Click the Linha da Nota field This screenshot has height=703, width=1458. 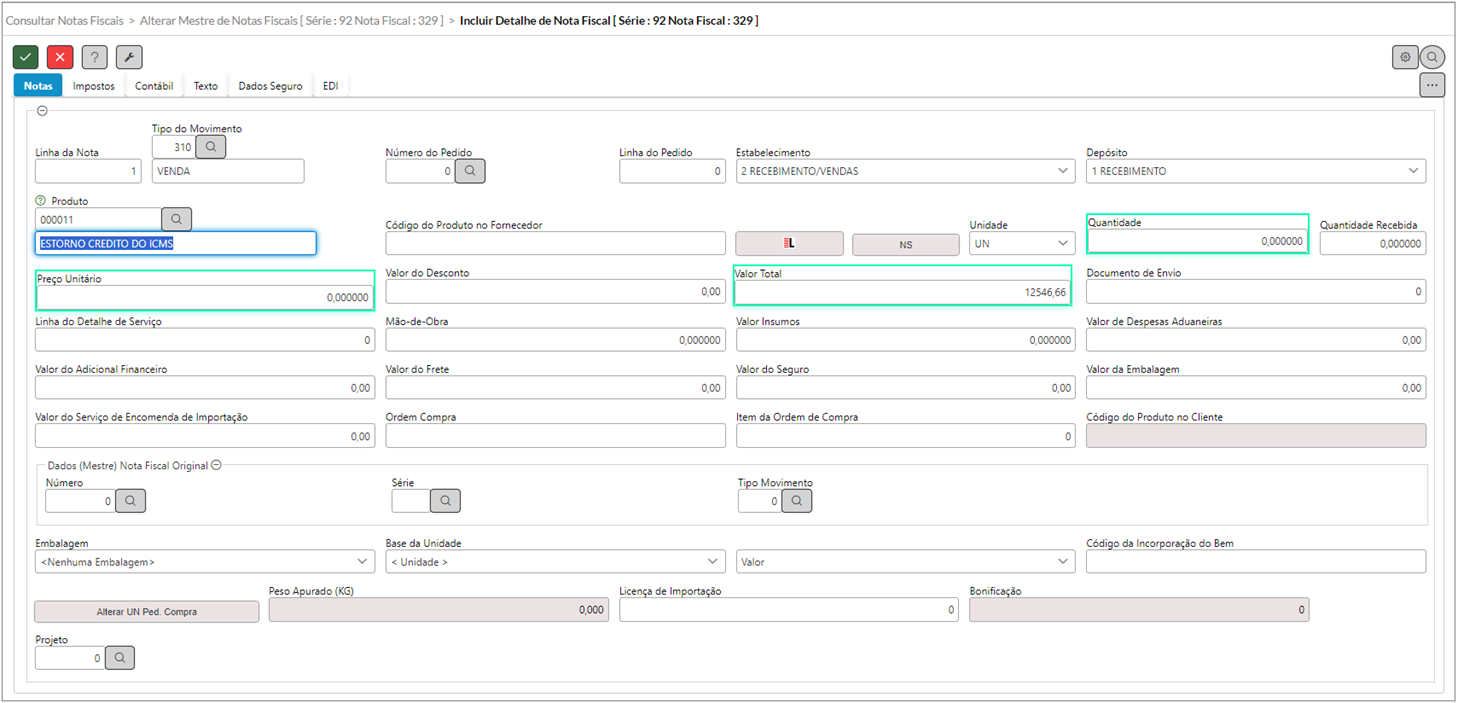tap(88, 171)
